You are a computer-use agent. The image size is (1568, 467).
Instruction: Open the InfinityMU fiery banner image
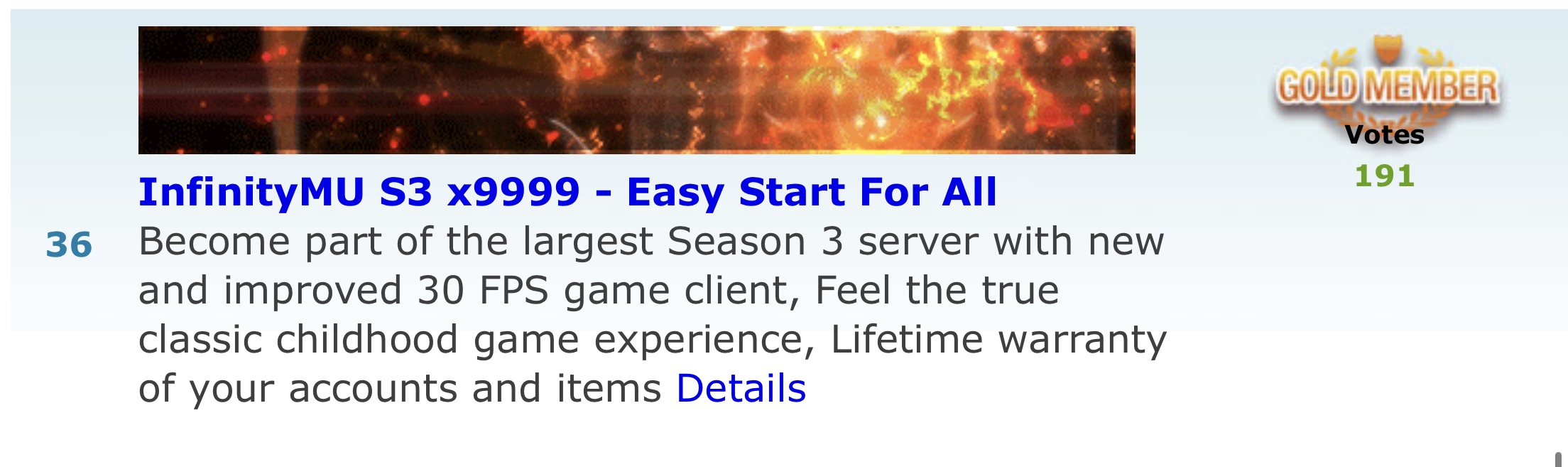[x=636, y=90]
